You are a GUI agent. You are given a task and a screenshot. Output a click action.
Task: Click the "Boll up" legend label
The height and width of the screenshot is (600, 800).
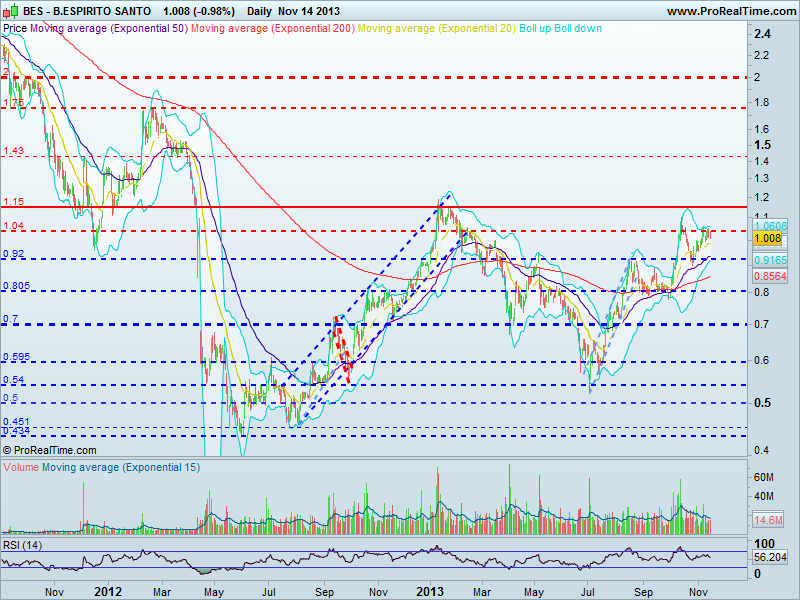pos(535,28)
